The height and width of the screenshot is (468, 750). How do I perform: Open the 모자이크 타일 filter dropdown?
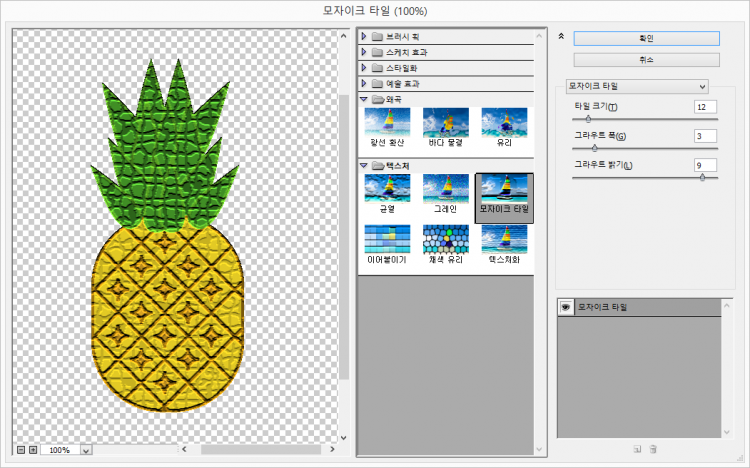coord(636,86)
